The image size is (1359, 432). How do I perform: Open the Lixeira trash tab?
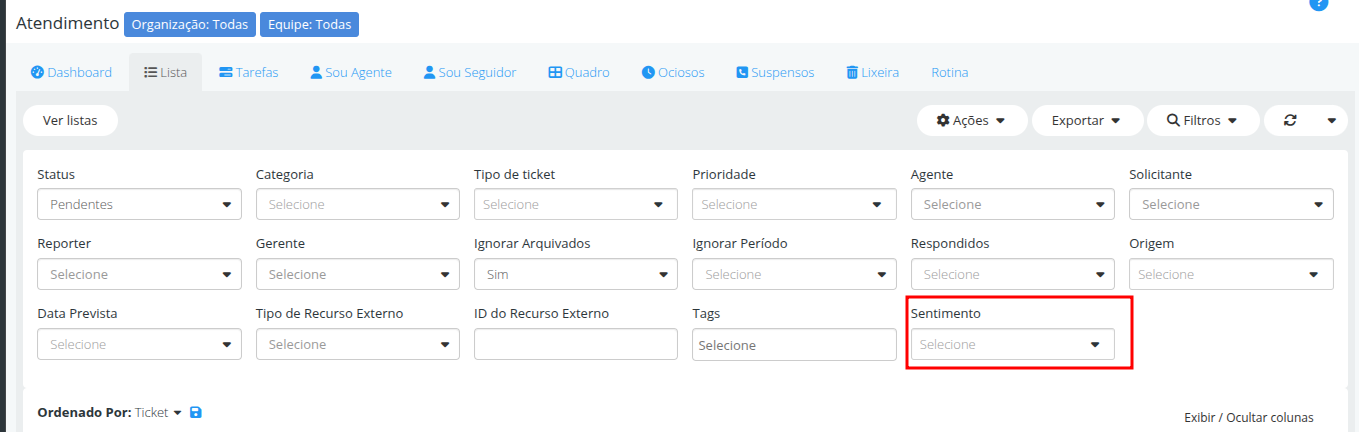pyautogui.click(x=872, y=72)
